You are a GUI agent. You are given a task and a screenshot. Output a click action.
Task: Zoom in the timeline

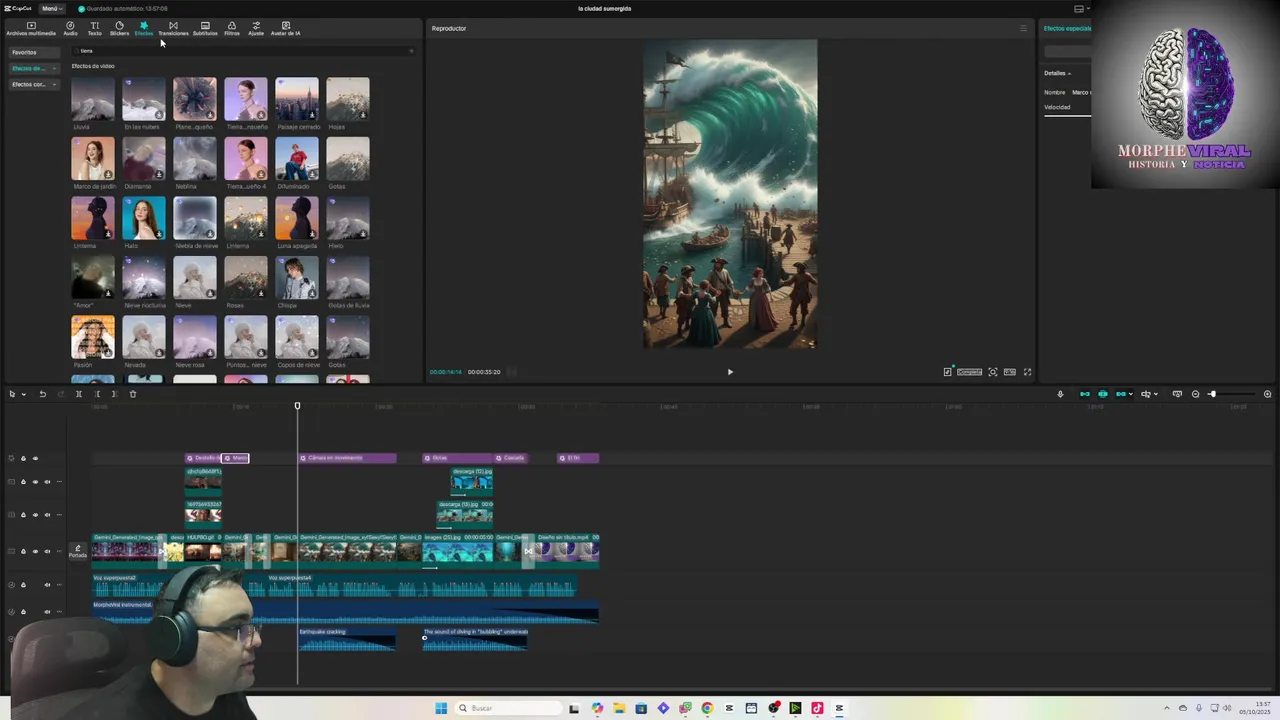click(1267, 394)
